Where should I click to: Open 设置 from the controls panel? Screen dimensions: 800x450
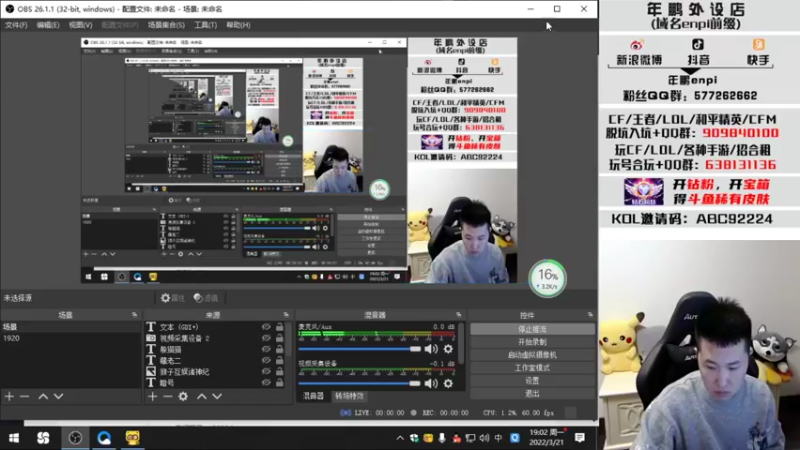(x=532, y=381)
